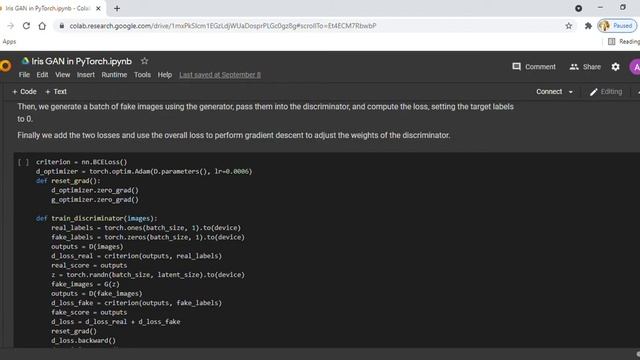Click the address bar URL

222,26
